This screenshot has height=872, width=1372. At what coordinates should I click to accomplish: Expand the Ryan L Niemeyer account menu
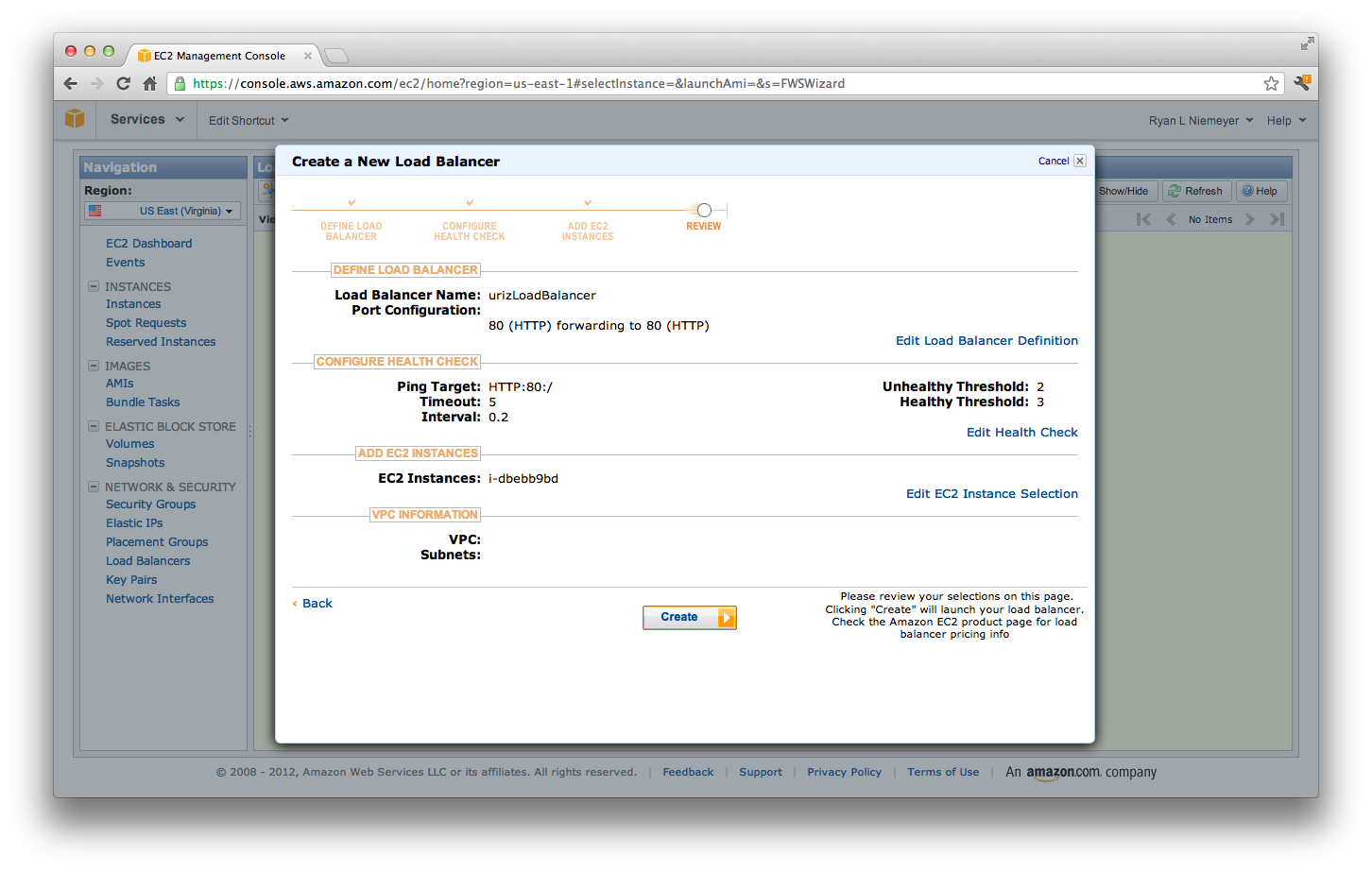(1200, 121)
